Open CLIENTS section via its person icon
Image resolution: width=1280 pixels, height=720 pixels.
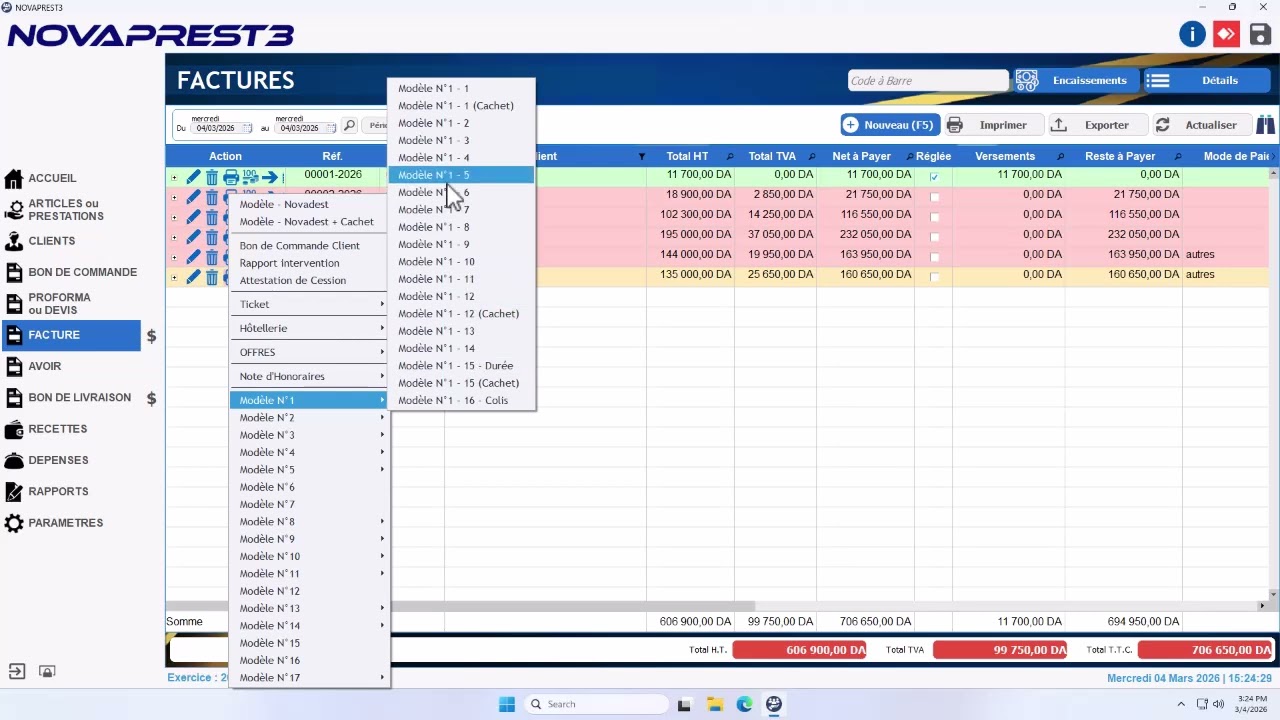point(13,241)
